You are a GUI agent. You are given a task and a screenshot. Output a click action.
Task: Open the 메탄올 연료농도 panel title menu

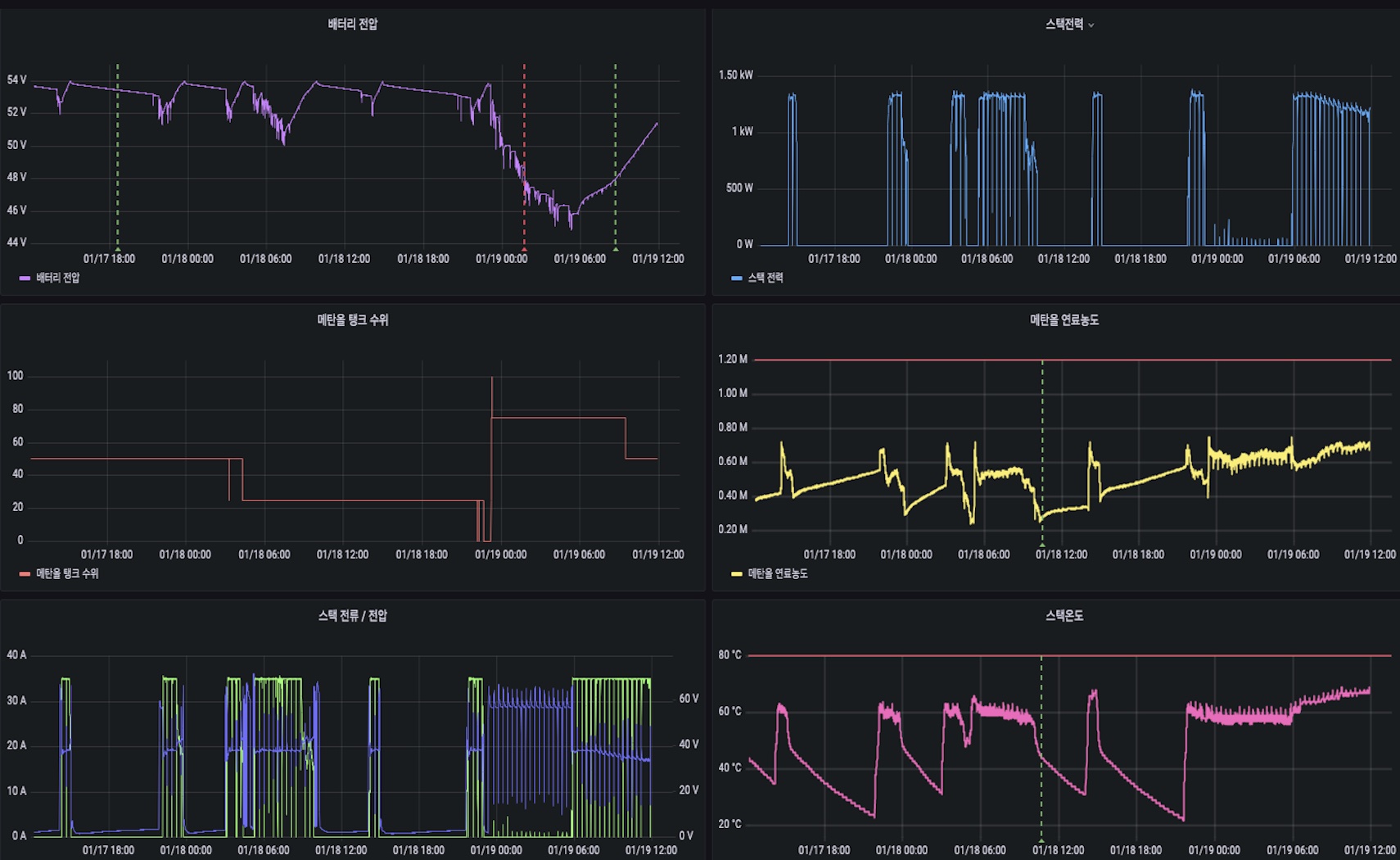click(x=1064, y=320)
